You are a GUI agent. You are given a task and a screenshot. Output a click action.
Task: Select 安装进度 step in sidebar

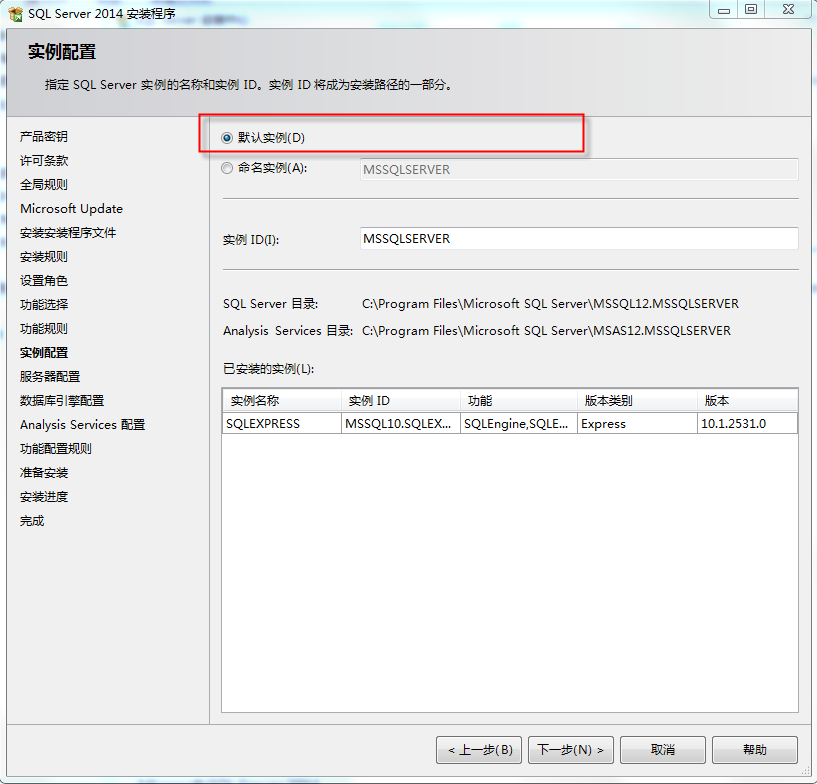(44, 497)
